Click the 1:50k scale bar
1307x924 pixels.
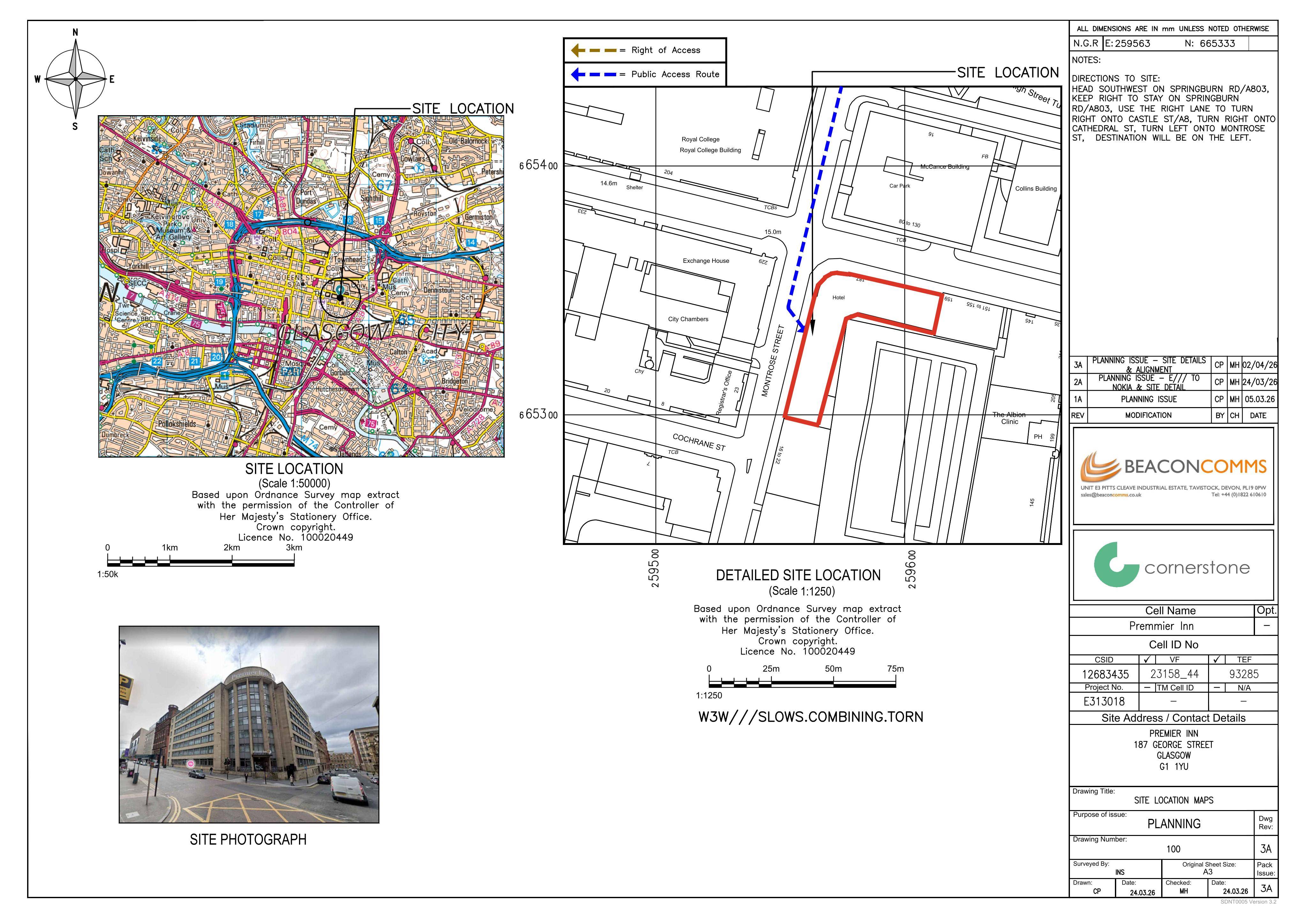click(x=200, y=561)
